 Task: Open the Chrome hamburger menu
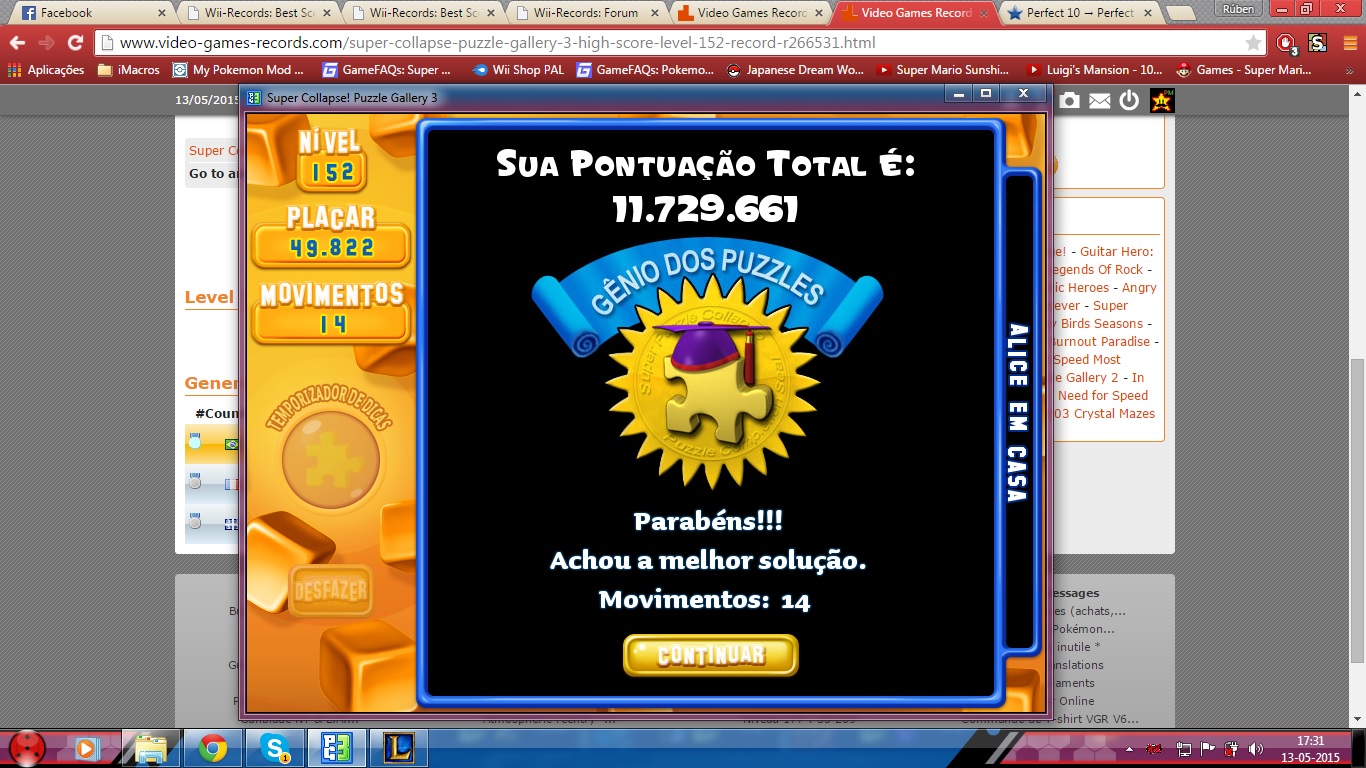coord(1349,43)
